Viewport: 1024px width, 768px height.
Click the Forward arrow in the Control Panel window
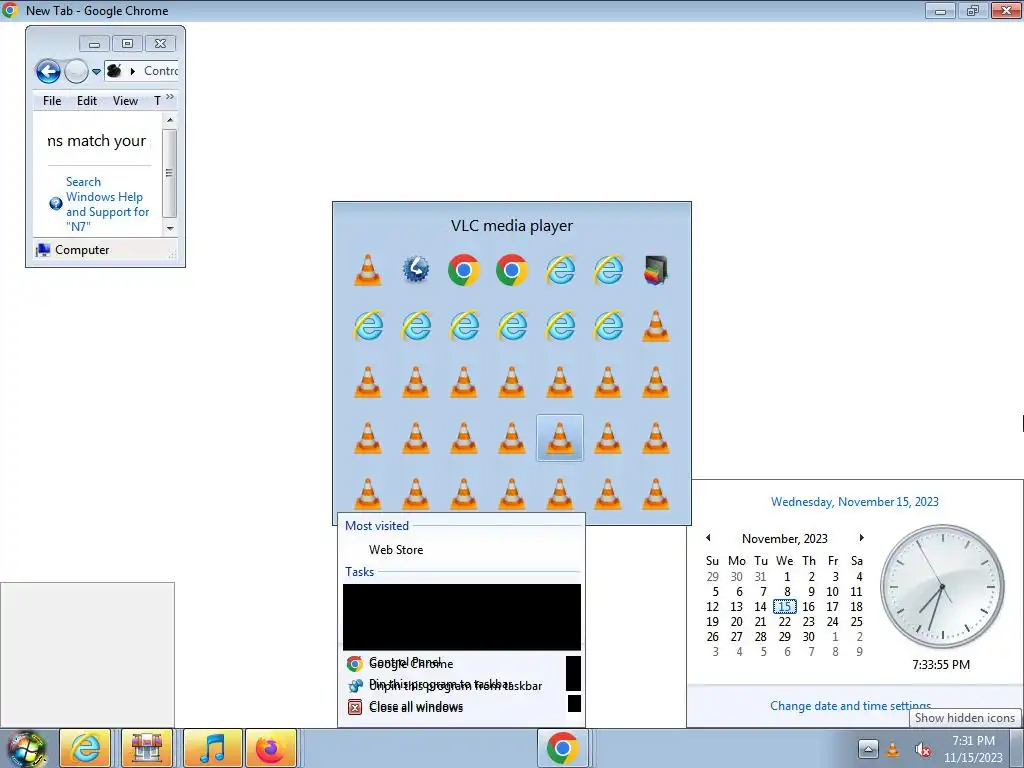pos(76,71)
